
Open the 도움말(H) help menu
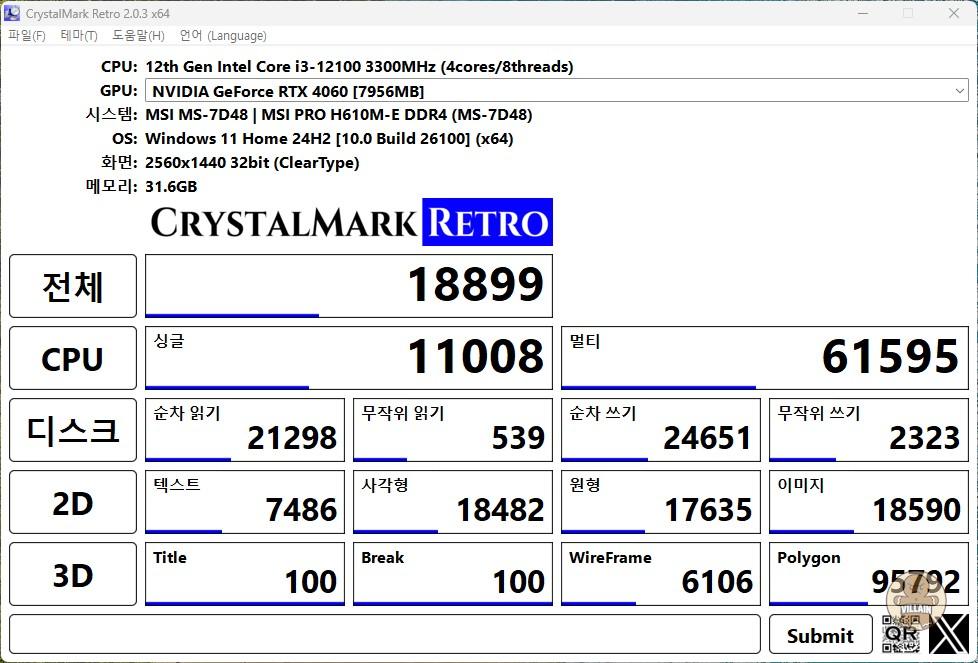(138, 36)
